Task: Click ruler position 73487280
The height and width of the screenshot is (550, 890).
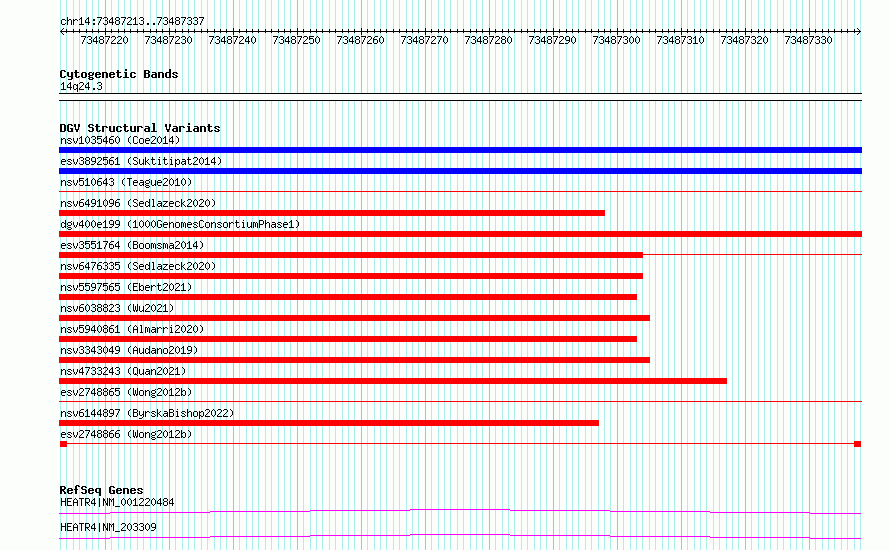Action: click(x=488, y=40)
